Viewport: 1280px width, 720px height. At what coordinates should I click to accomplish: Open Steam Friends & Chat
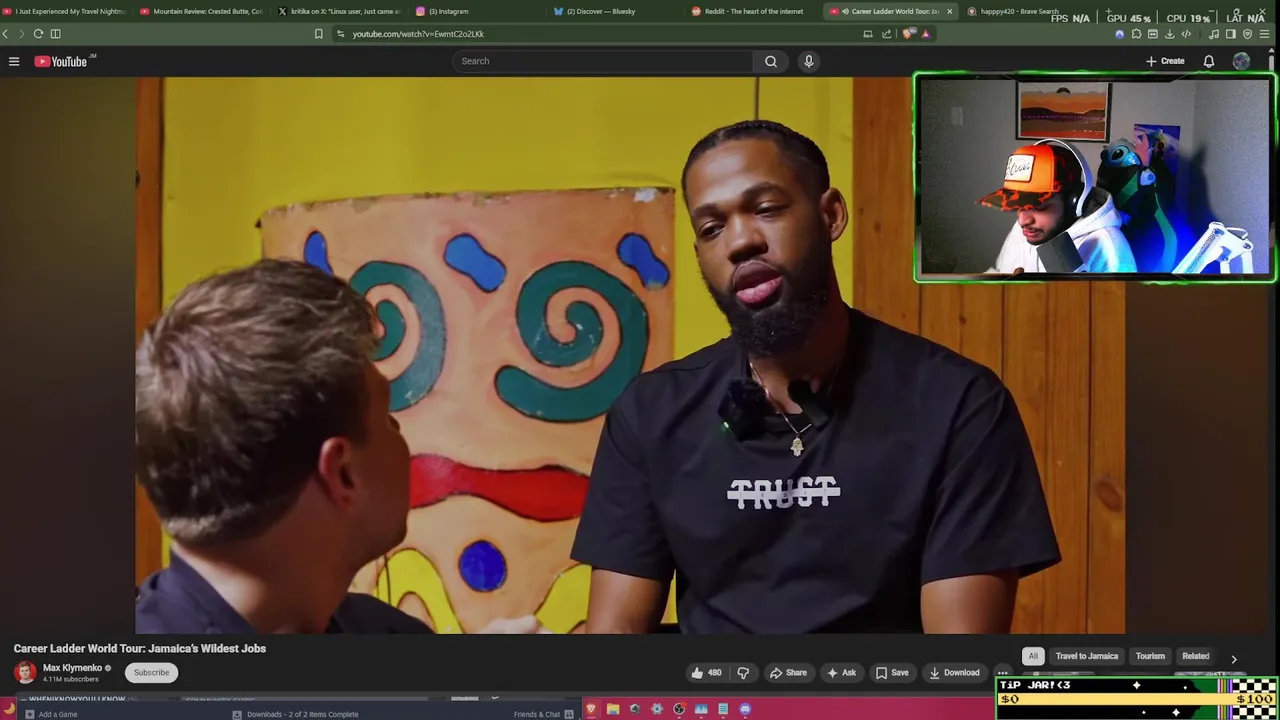click(x=543, y=714)
